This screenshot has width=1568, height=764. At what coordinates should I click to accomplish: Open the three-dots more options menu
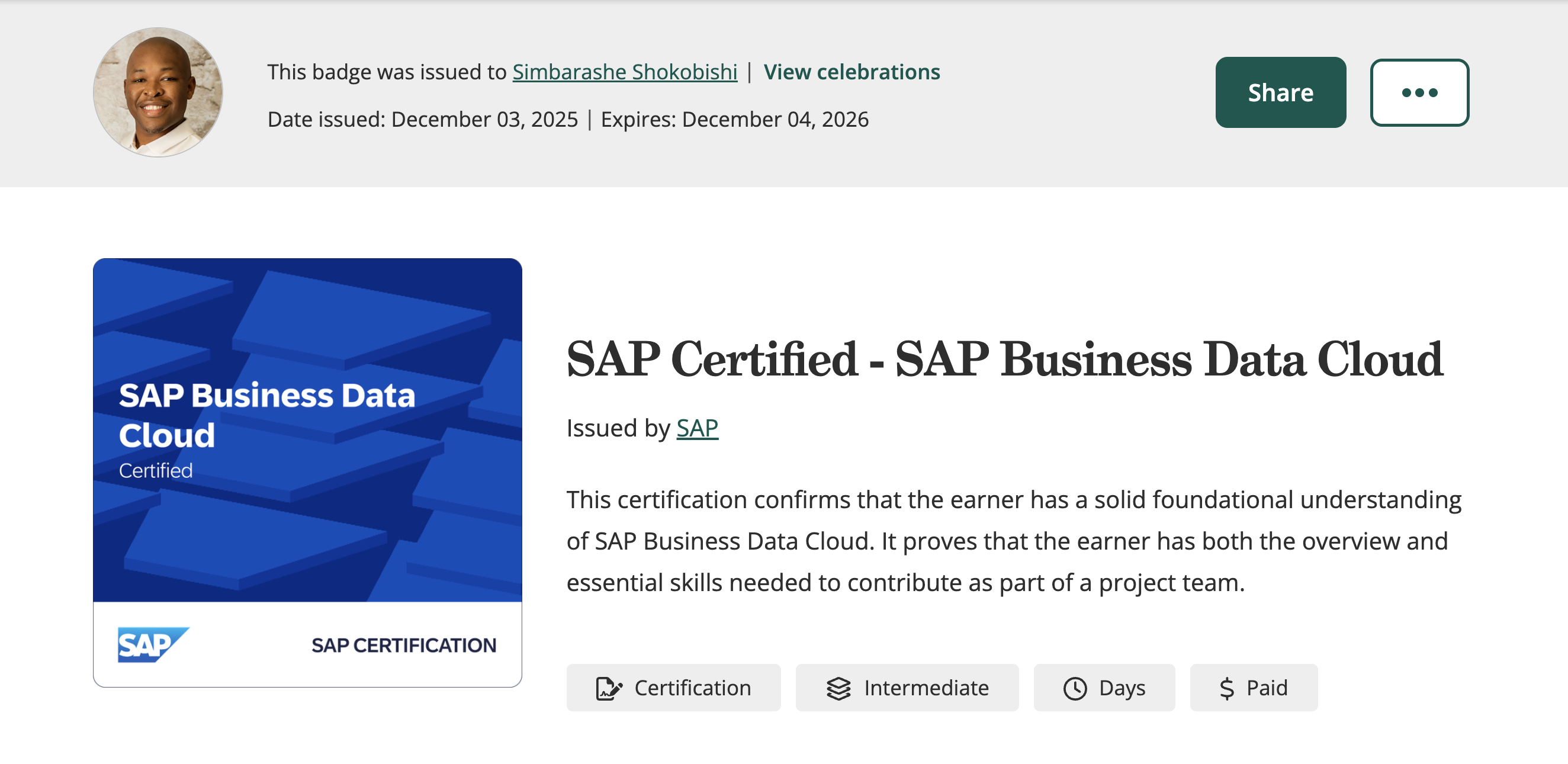point(1419,92)
